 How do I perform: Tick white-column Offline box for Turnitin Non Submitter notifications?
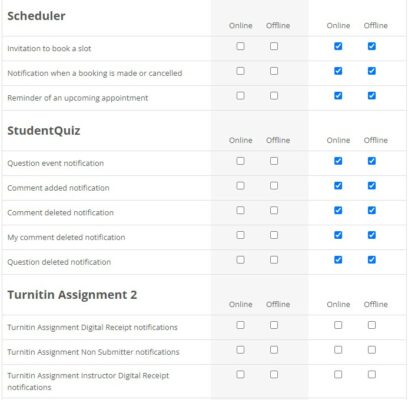[372, 350]
